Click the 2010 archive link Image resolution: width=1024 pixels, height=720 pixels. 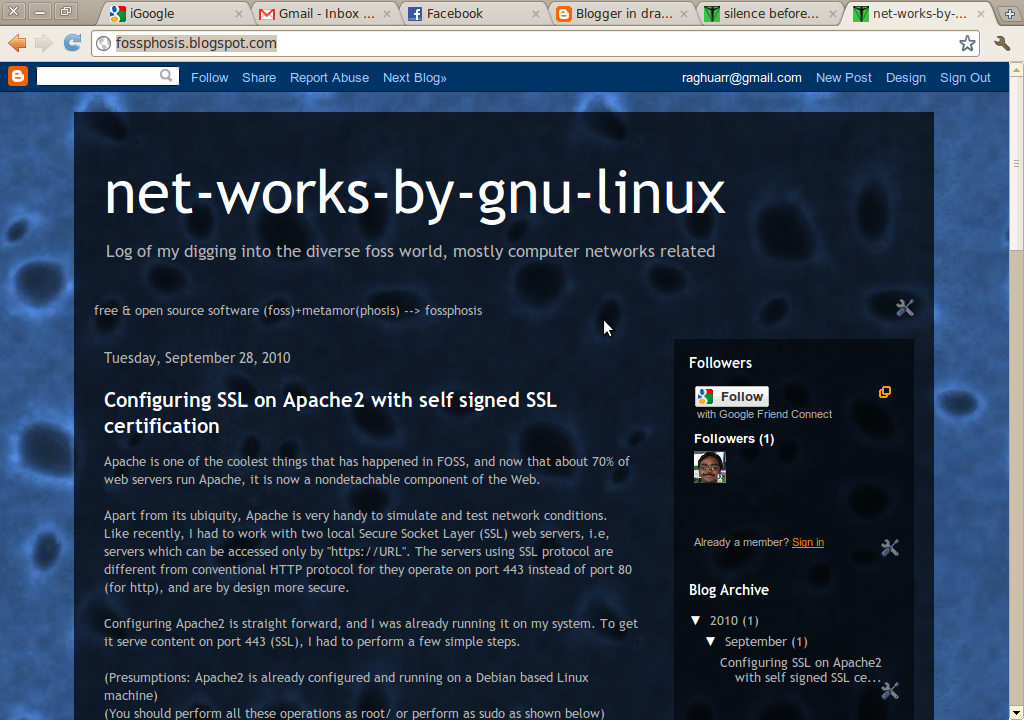point(724,621)
